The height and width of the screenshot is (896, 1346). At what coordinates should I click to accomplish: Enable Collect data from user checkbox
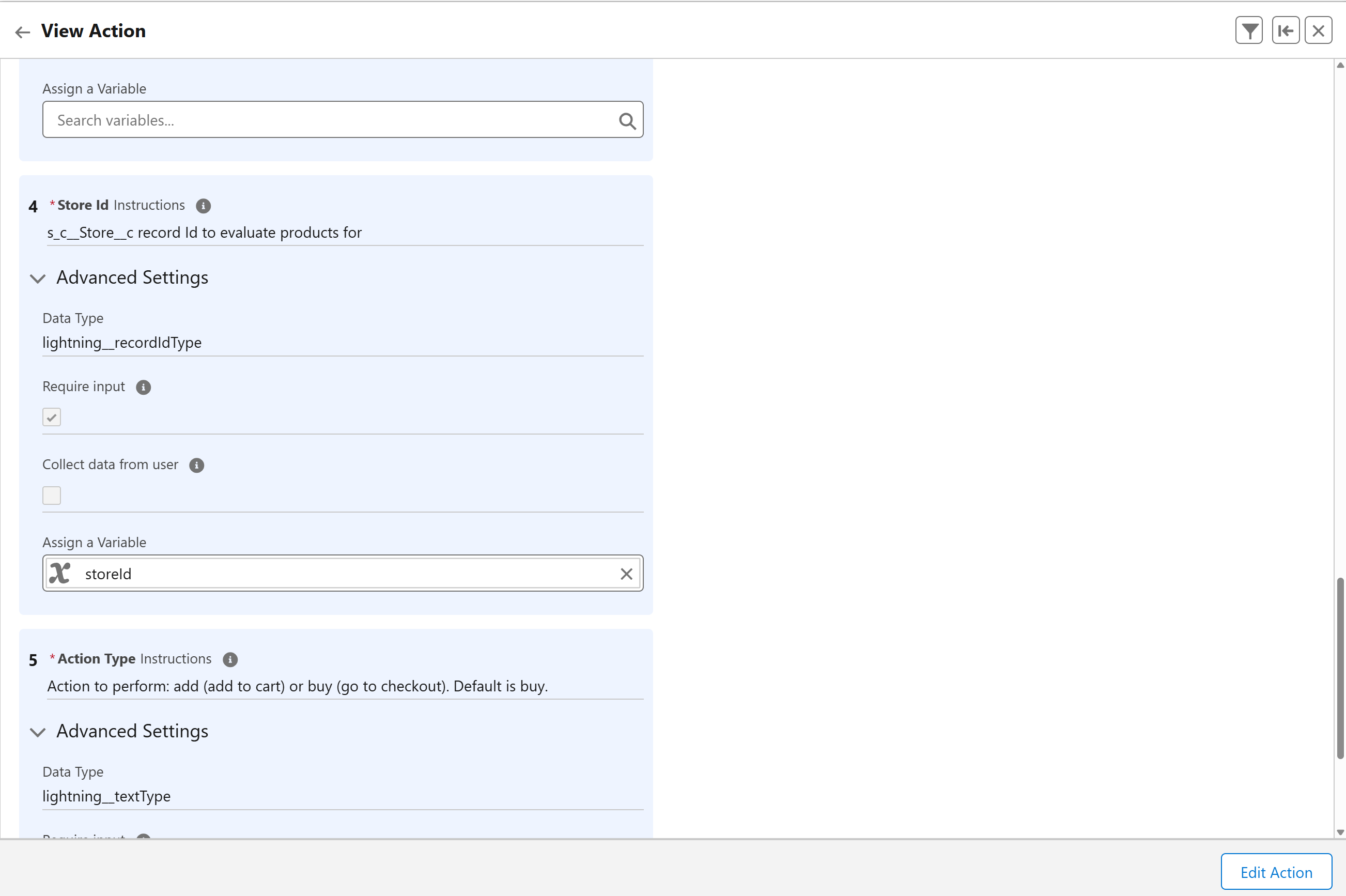pos(52,496)
